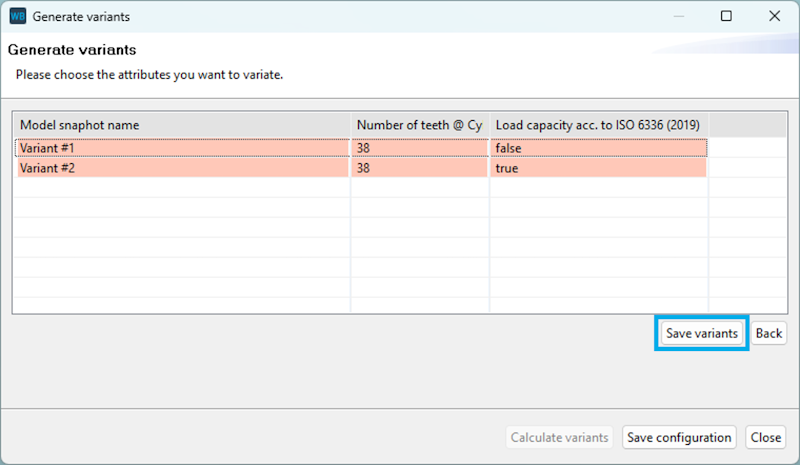800x465 pixels.
Task: Go Back to the previous step
Action: 768,333
